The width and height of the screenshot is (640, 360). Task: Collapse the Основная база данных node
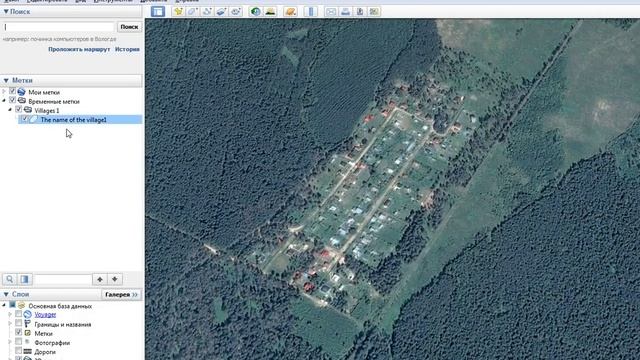tap(4, 305)
